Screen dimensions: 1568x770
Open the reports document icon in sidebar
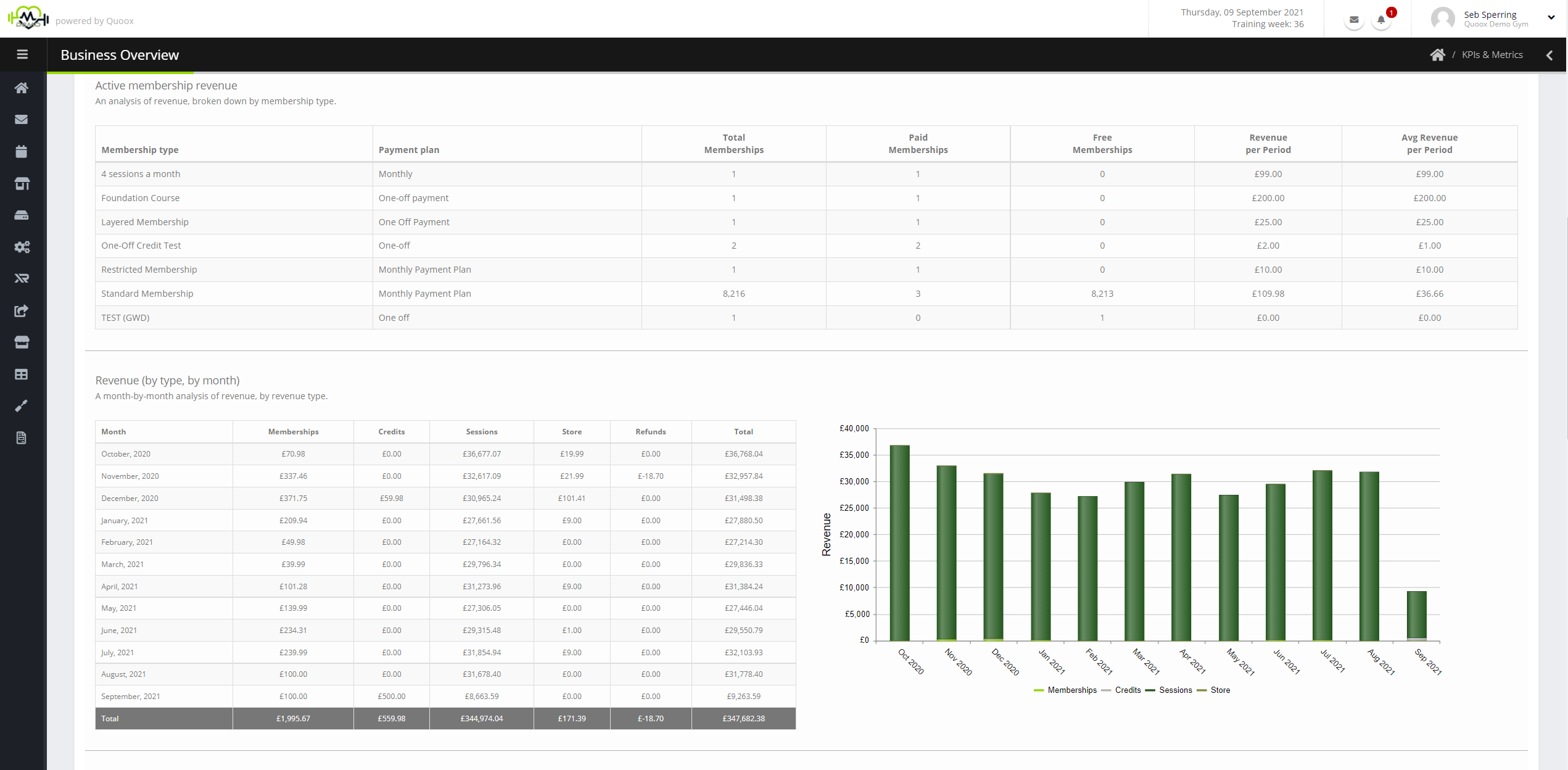[22, 438]
